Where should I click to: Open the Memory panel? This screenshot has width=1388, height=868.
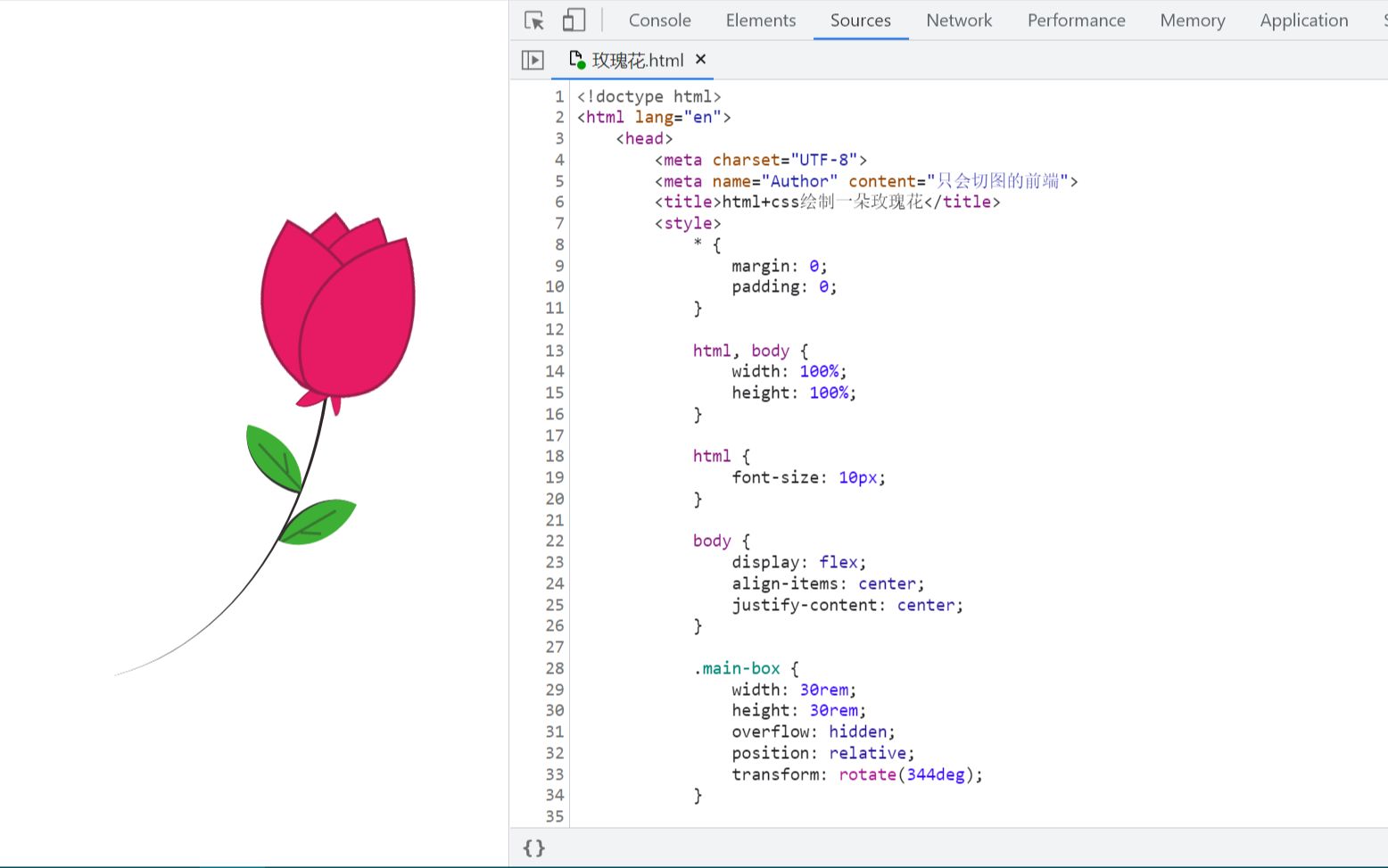(1192, 20)
